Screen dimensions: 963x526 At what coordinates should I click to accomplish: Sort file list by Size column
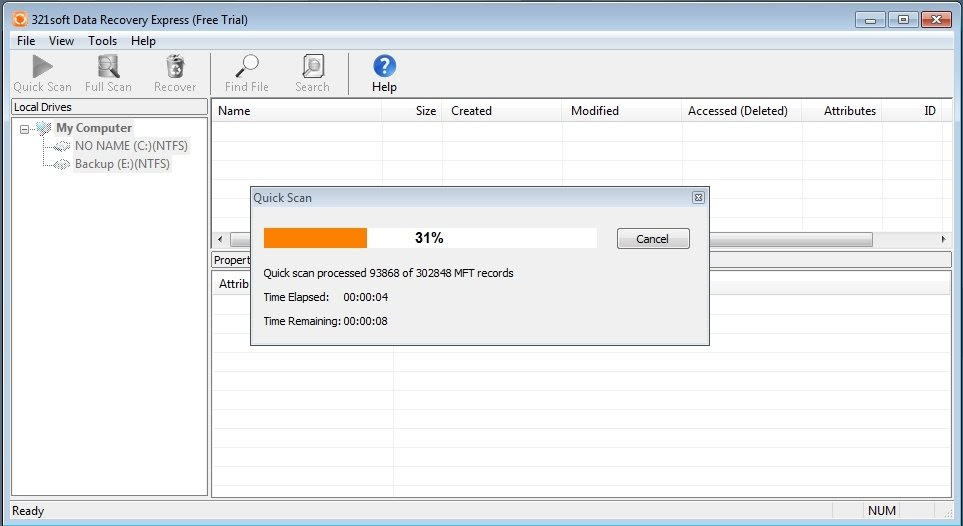[412, 111]
